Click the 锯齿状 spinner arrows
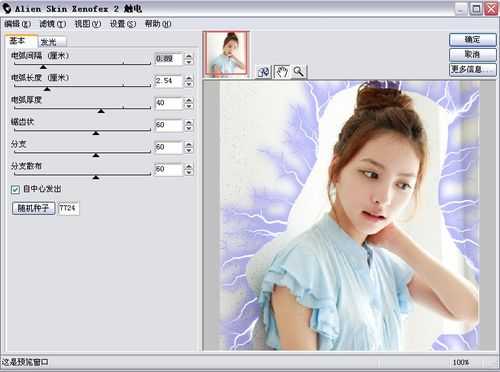The height and width of the screenshot is (372, 500). pyautogui.click(x=189, y=125)
